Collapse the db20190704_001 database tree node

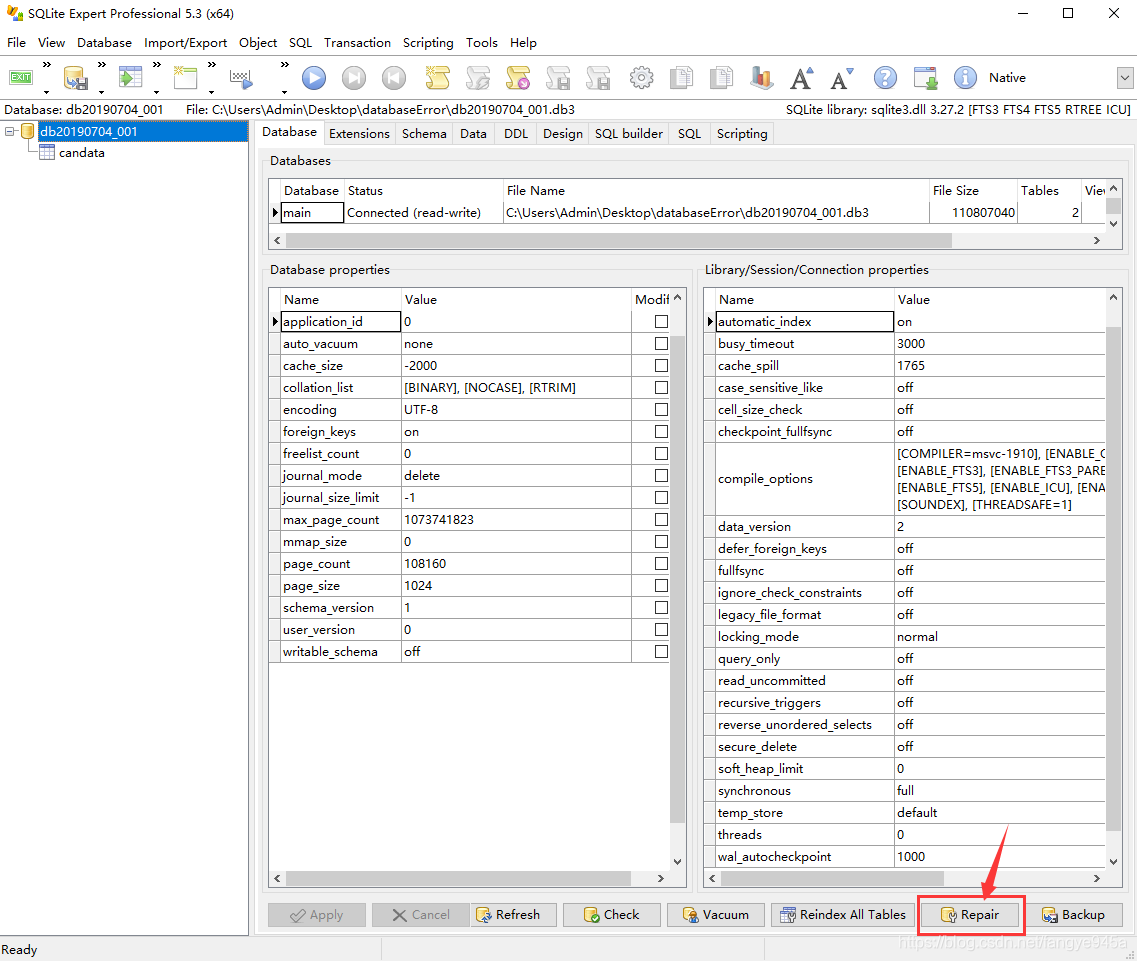click(x=8, y=131)
